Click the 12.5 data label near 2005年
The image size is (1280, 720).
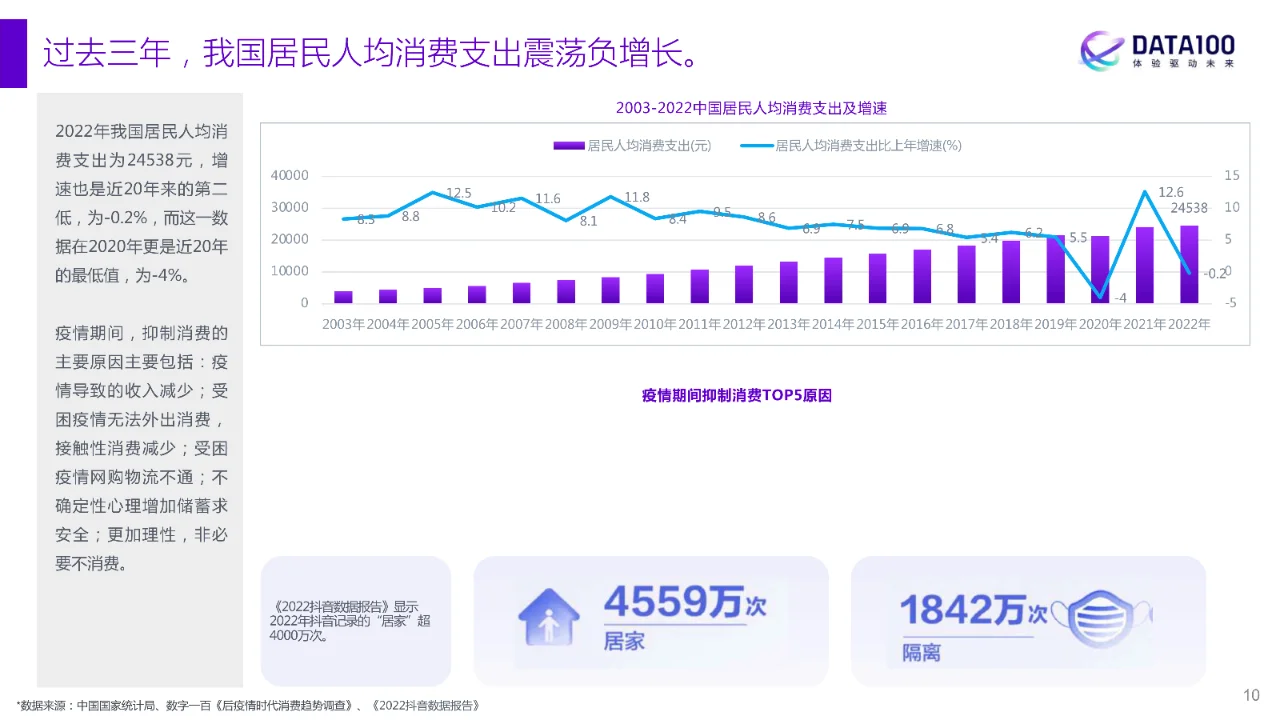coord(458,193)
